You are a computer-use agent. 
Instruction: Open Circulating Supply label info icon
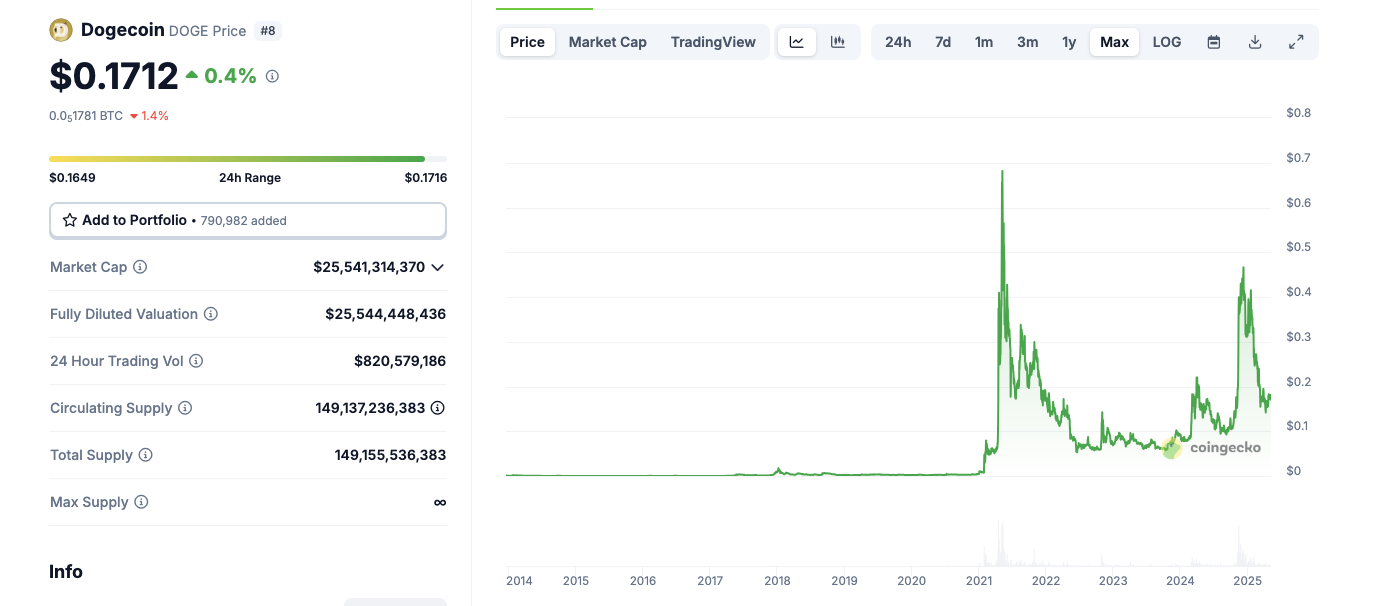[185, 408]
